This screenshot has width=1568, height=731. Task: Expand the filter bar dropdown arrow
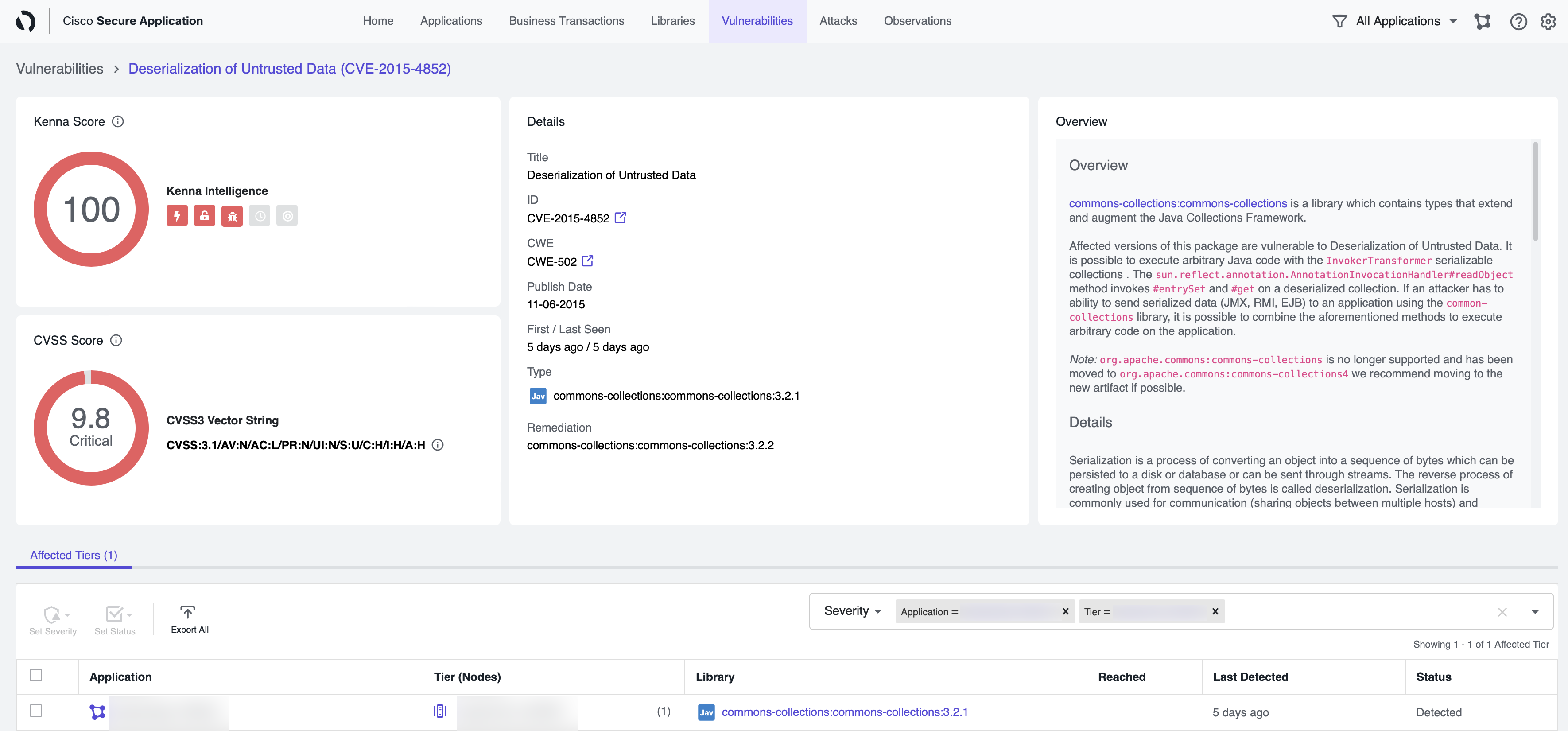click(1534, 612)
